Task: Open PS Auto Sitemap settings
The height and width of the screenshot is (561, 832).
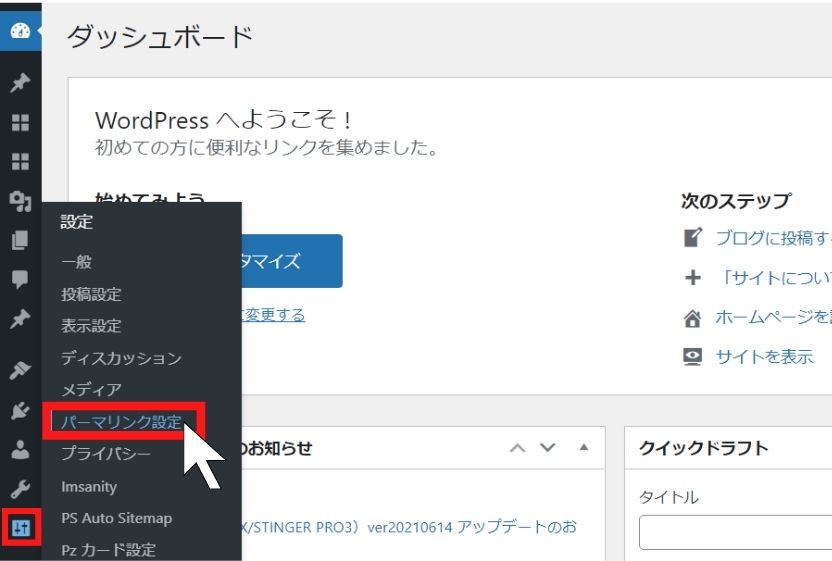Action: point(117,518)
